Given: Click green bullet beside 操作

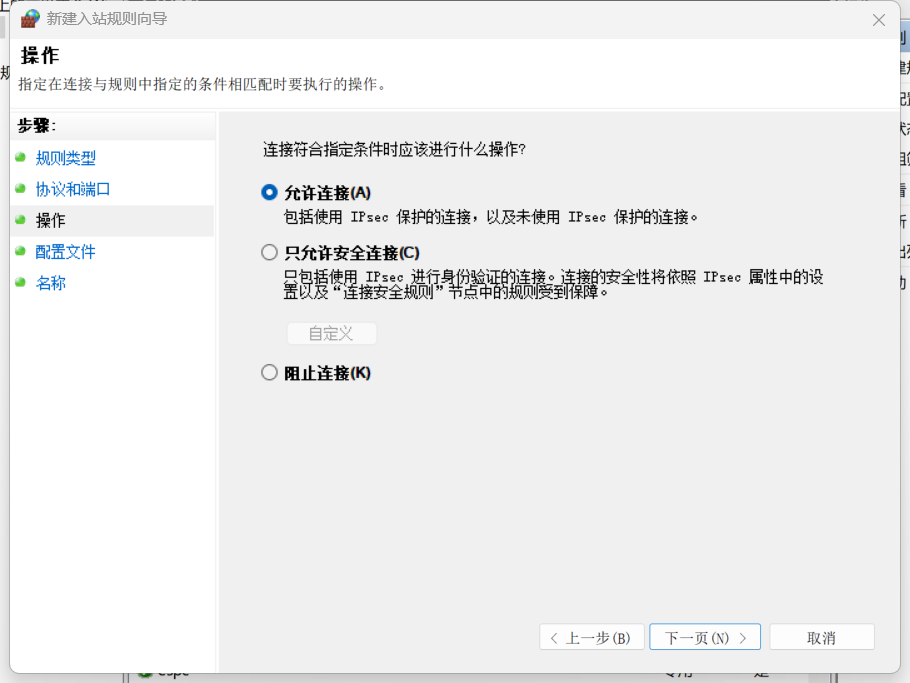Looking at the screenshot, I should tap(20, 220).
